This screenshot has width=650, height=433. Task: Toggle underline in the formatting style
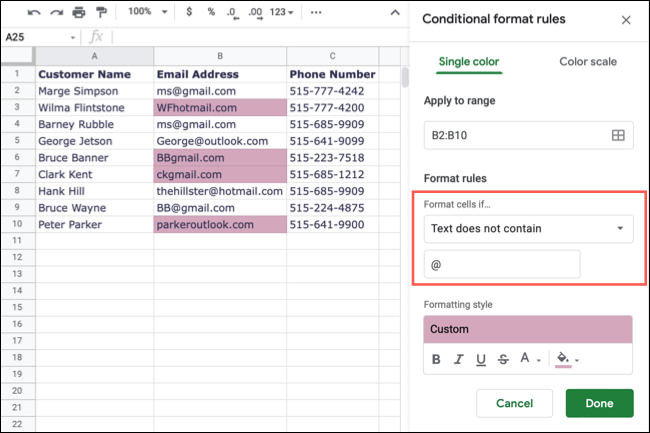coord(481,360)
